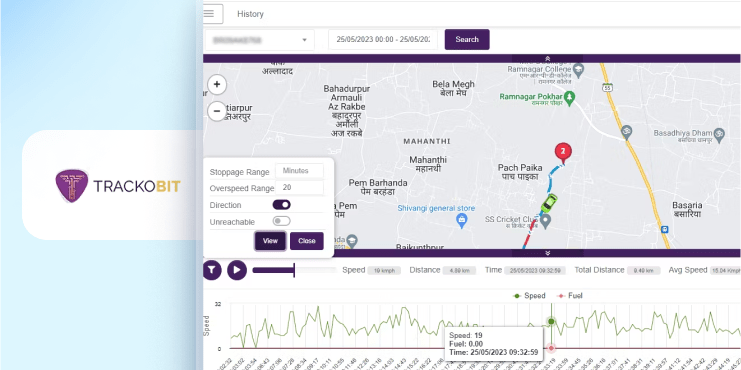Image resolution: width=741 pixels, height=370 pixels.
Task: Click the Bela Megh place label
Action: click(453, 88)
